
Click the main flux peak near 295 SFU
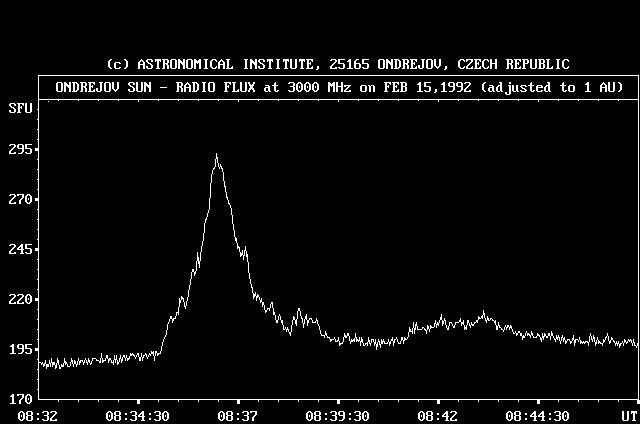click(x=216, y=156)
